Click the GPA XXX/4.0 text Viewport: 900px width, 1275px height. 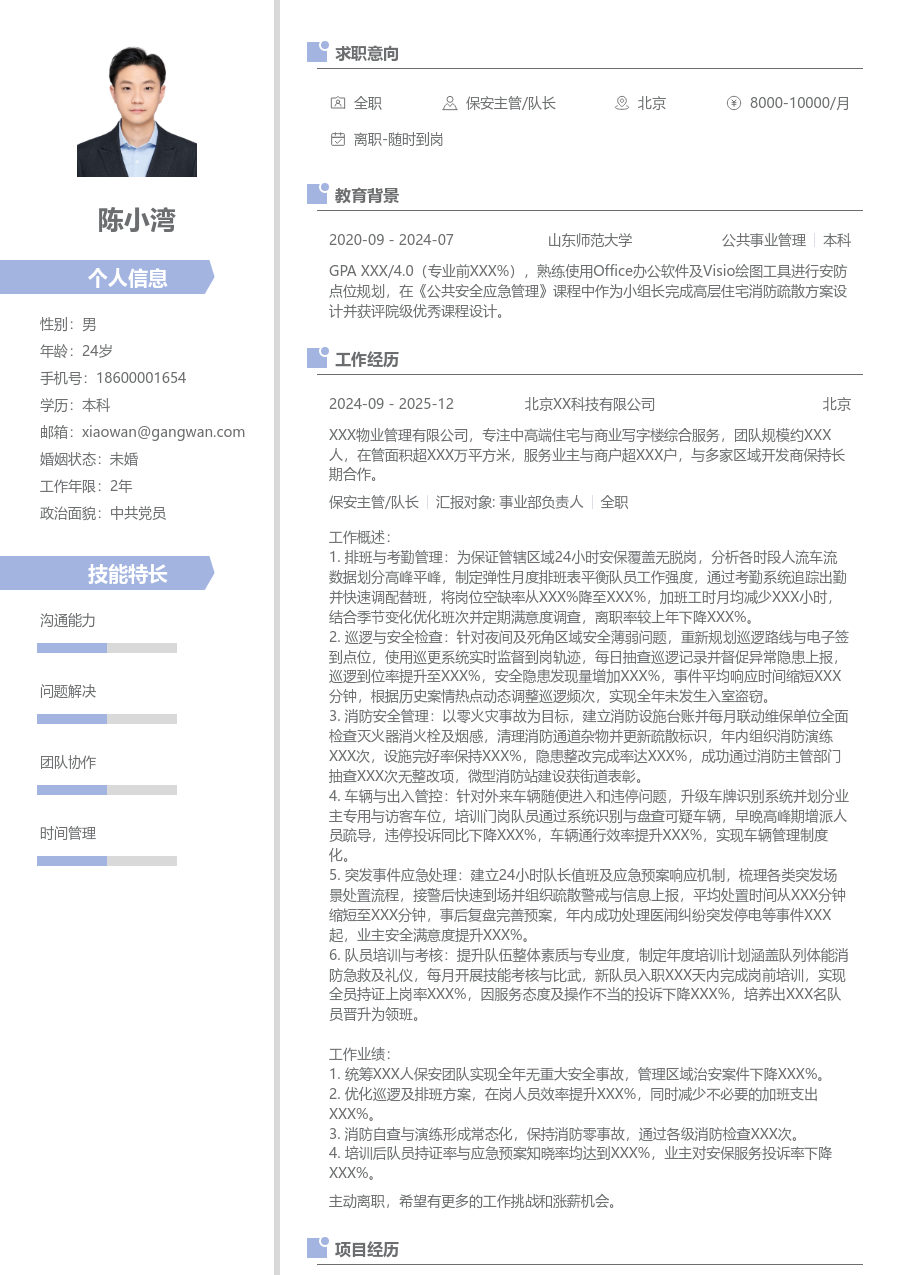(372, 271)
